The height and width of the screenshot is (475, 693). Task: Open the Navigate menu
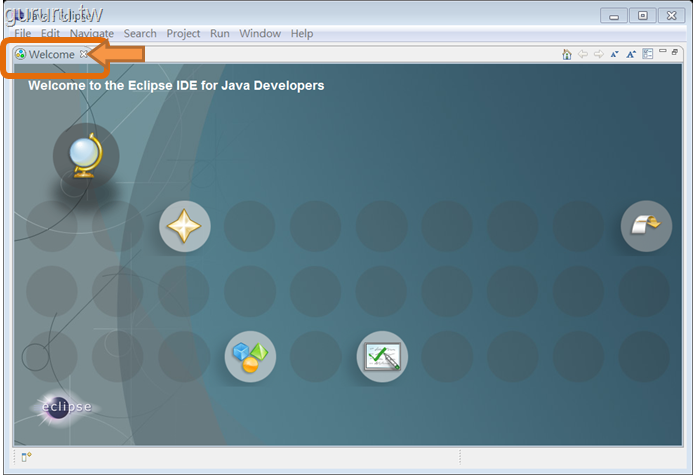[x=92, y=34]
